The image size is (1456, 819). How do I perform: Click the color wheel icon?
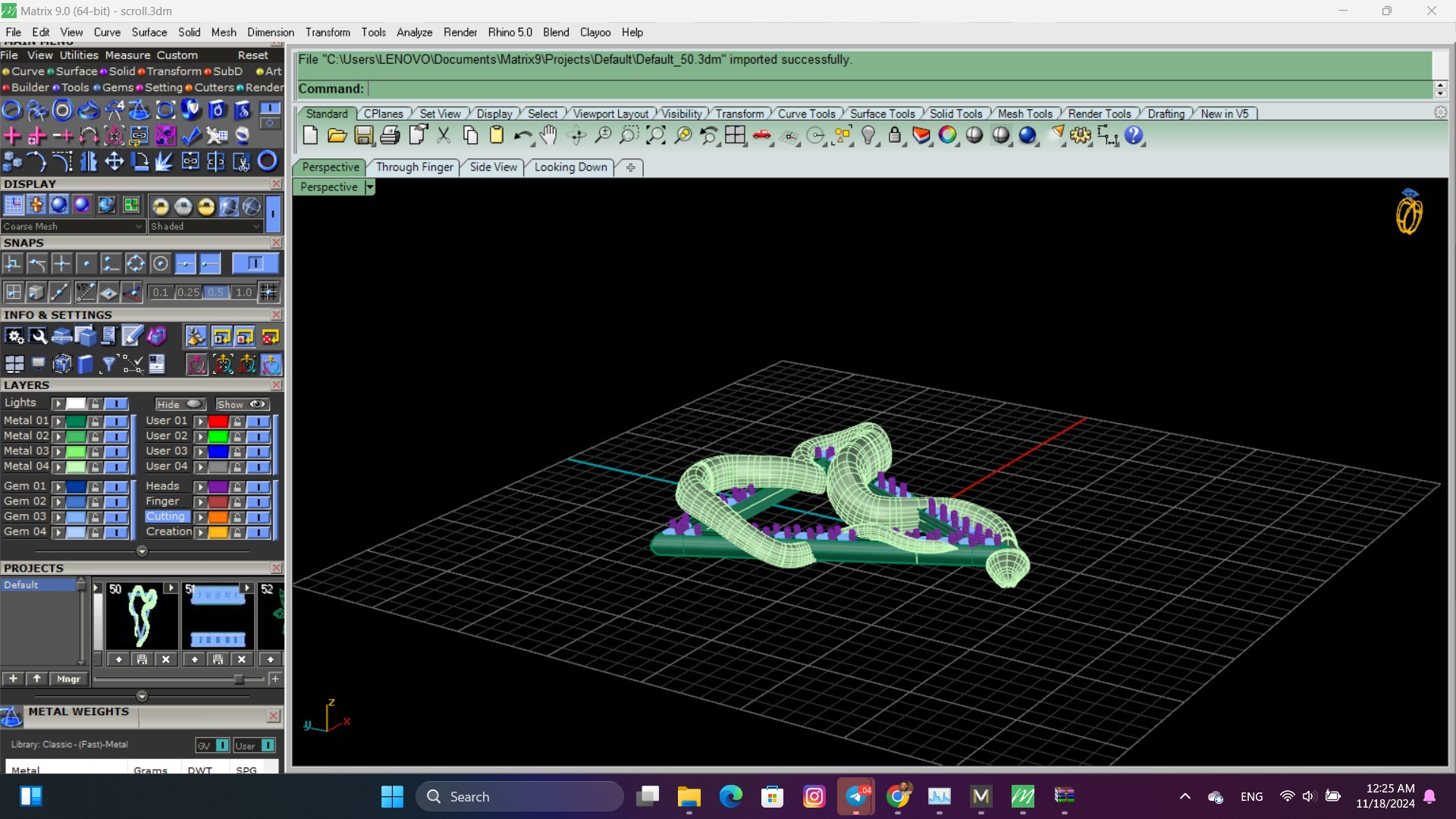click(948, 135)
